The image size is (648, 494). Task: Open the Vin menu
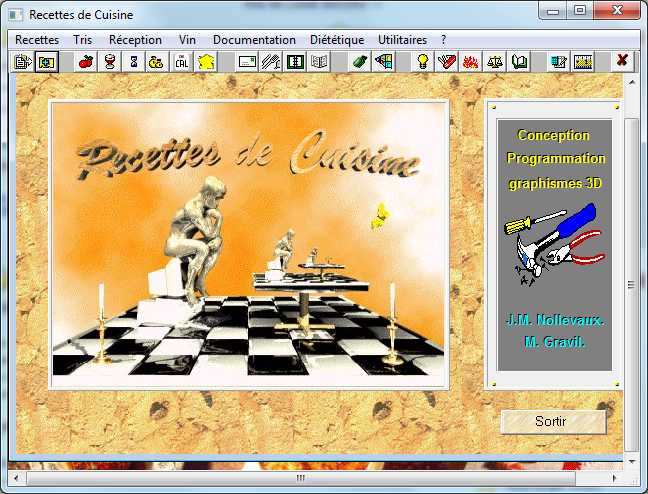pos(187,40)
